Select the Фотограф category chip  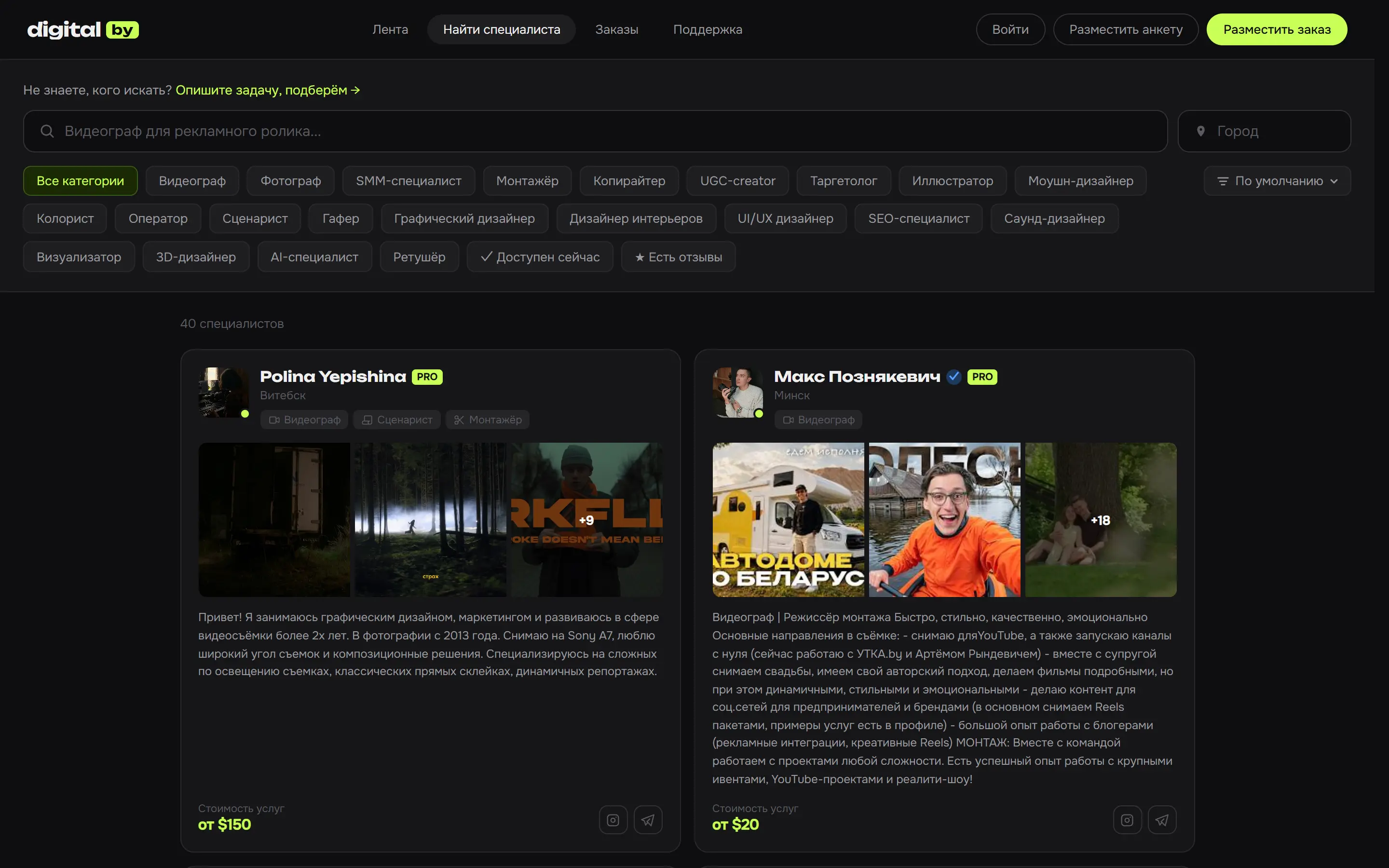[290, 181]
